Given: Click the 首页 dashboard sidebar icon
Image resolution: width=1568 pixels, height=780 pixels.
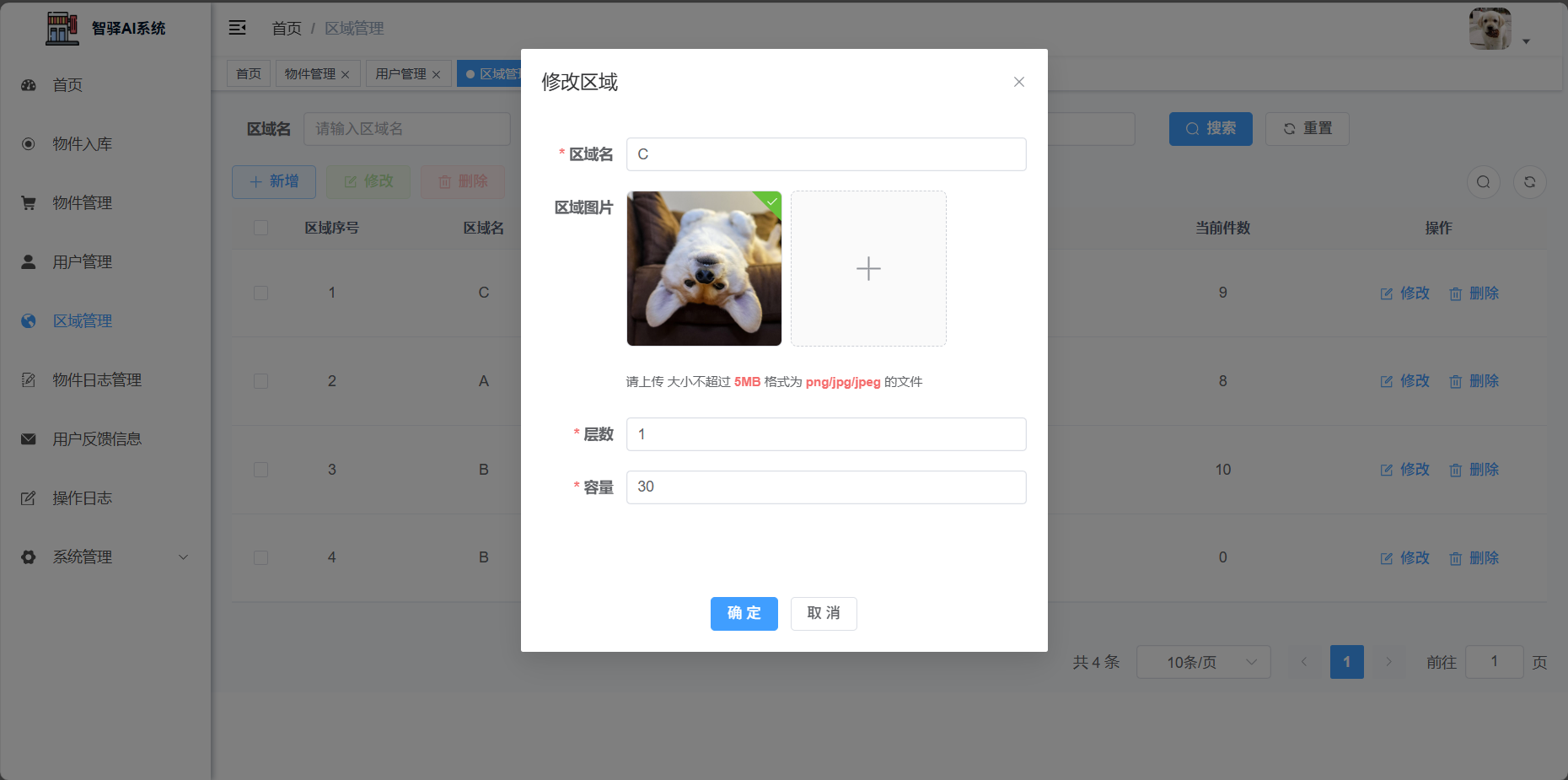Looking at the screenshot, I should 29,85.
